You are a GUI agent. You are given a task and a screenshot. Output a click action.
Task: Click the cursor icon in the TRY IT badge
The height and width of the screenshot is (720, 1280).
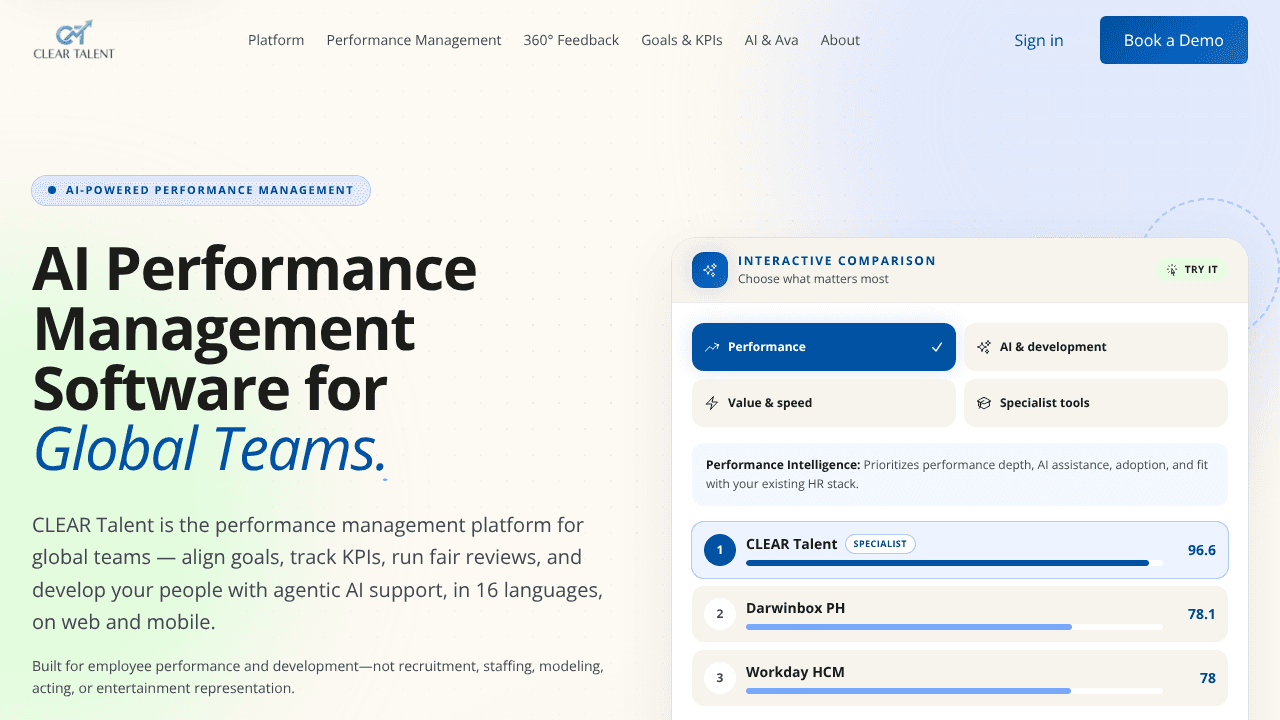point(1172,270)
